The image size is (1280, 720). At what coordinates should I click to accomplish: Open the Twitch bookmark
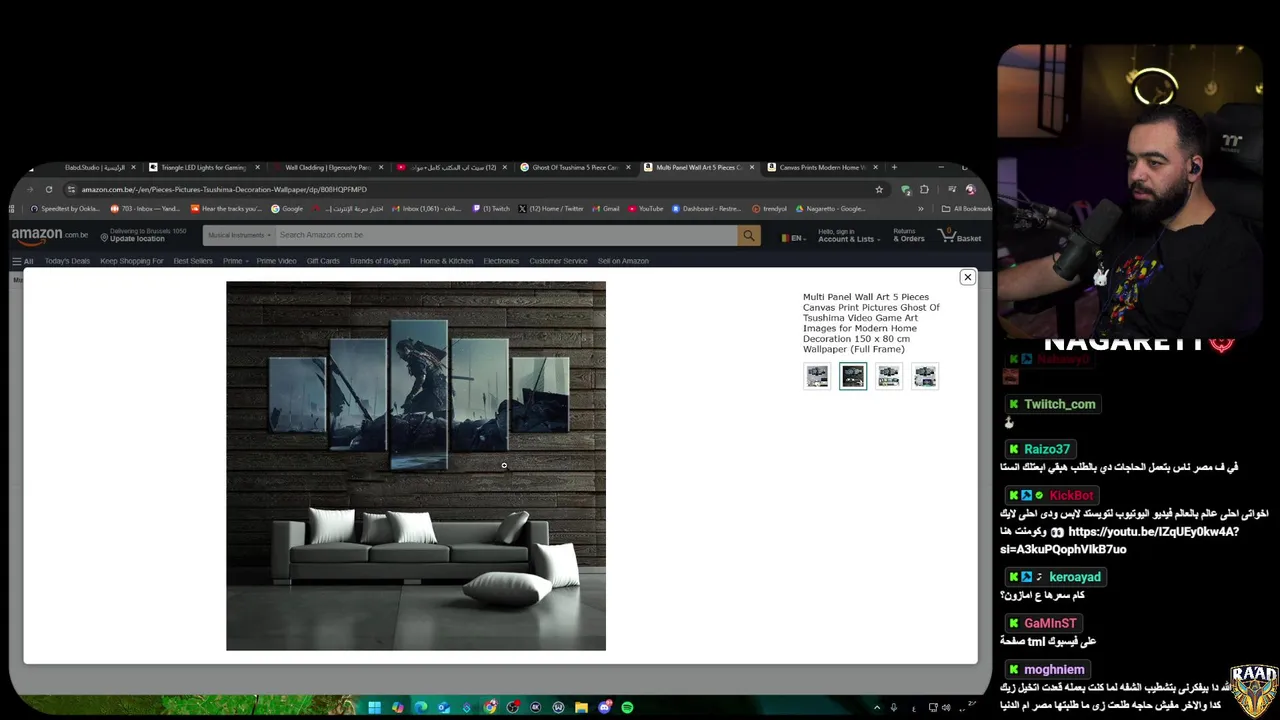[491, 209]
